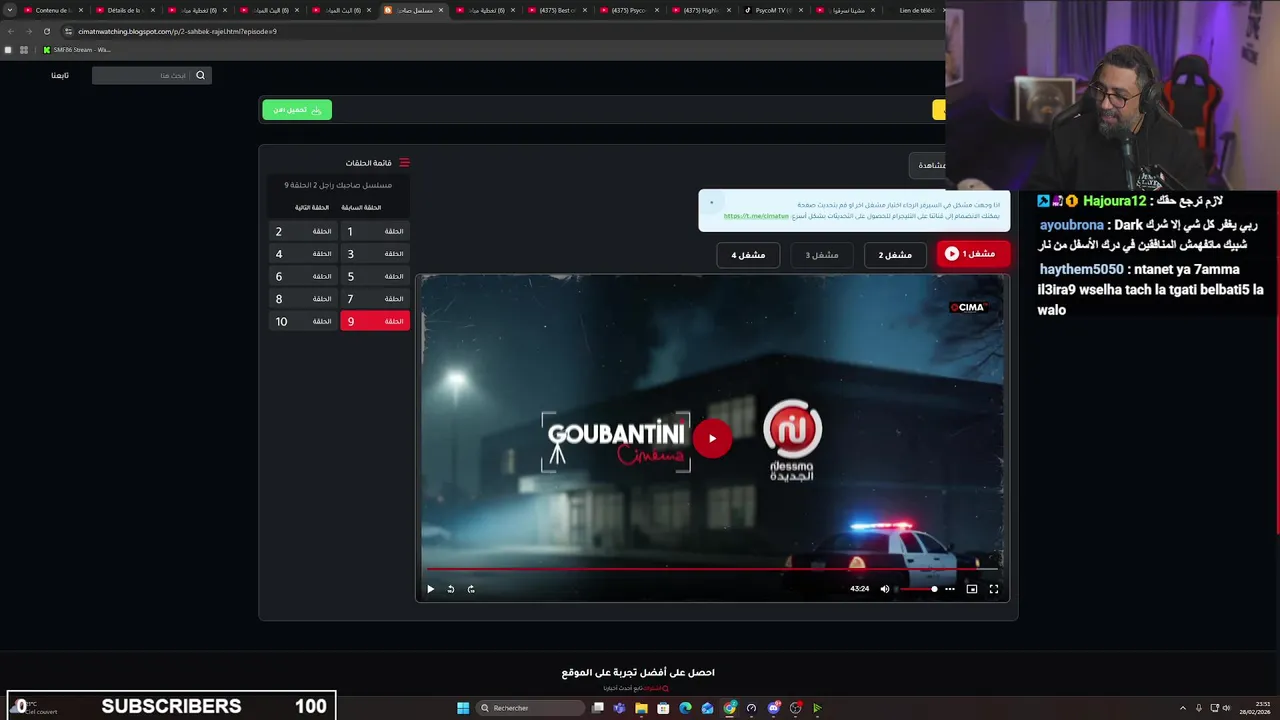The height and width of the screenshot is (720, 1280).
Task: Open episode 3 in the episode list
Action: [375, 254]
